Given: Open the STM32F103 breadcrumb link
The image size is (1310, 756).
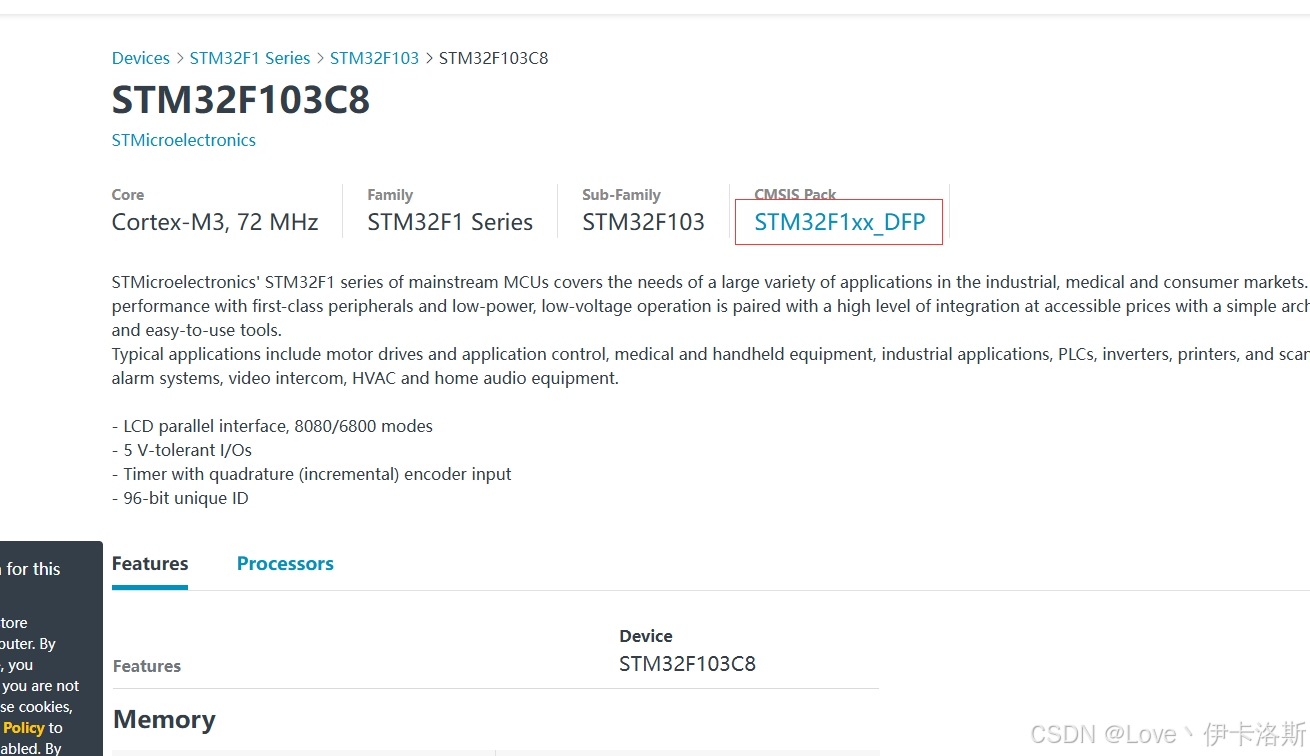Looking at the screenshot, I should coord(375,58).
